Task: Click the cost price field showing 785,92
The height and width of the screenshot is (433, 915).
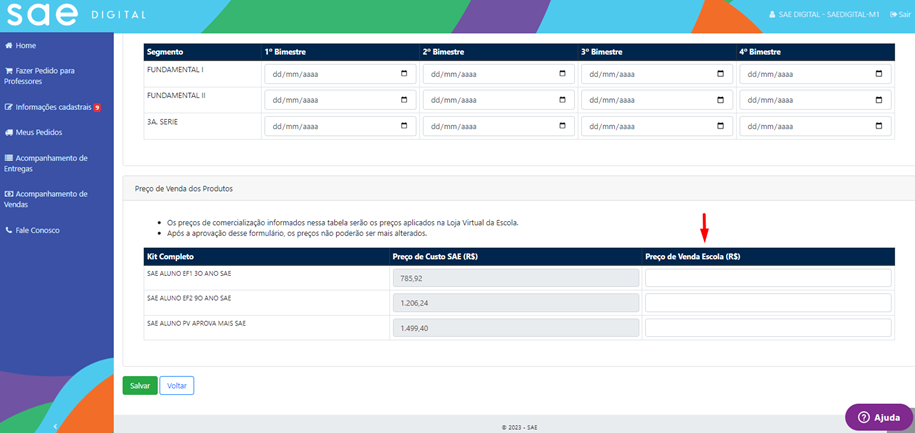Action: point(516,278)
